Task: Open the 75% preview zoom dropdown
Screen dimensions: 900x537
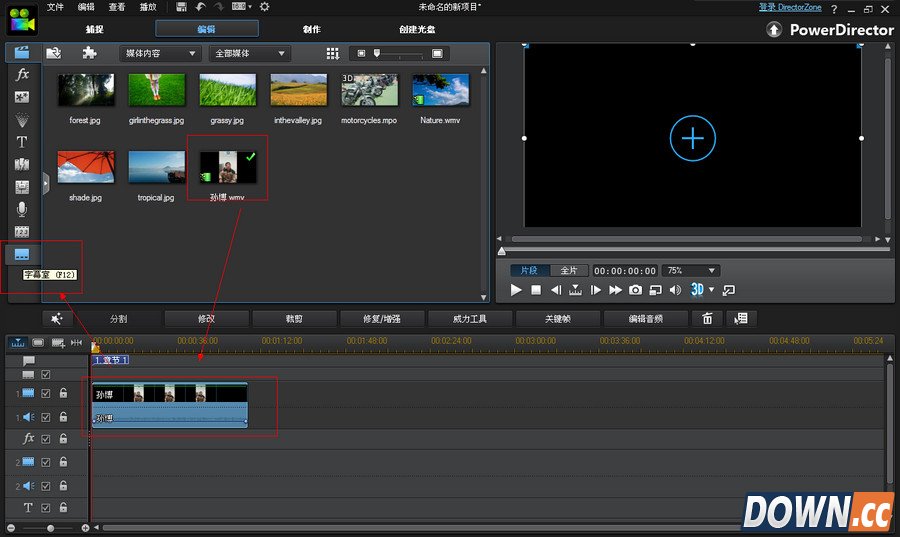Action: (x=692, y=271)
